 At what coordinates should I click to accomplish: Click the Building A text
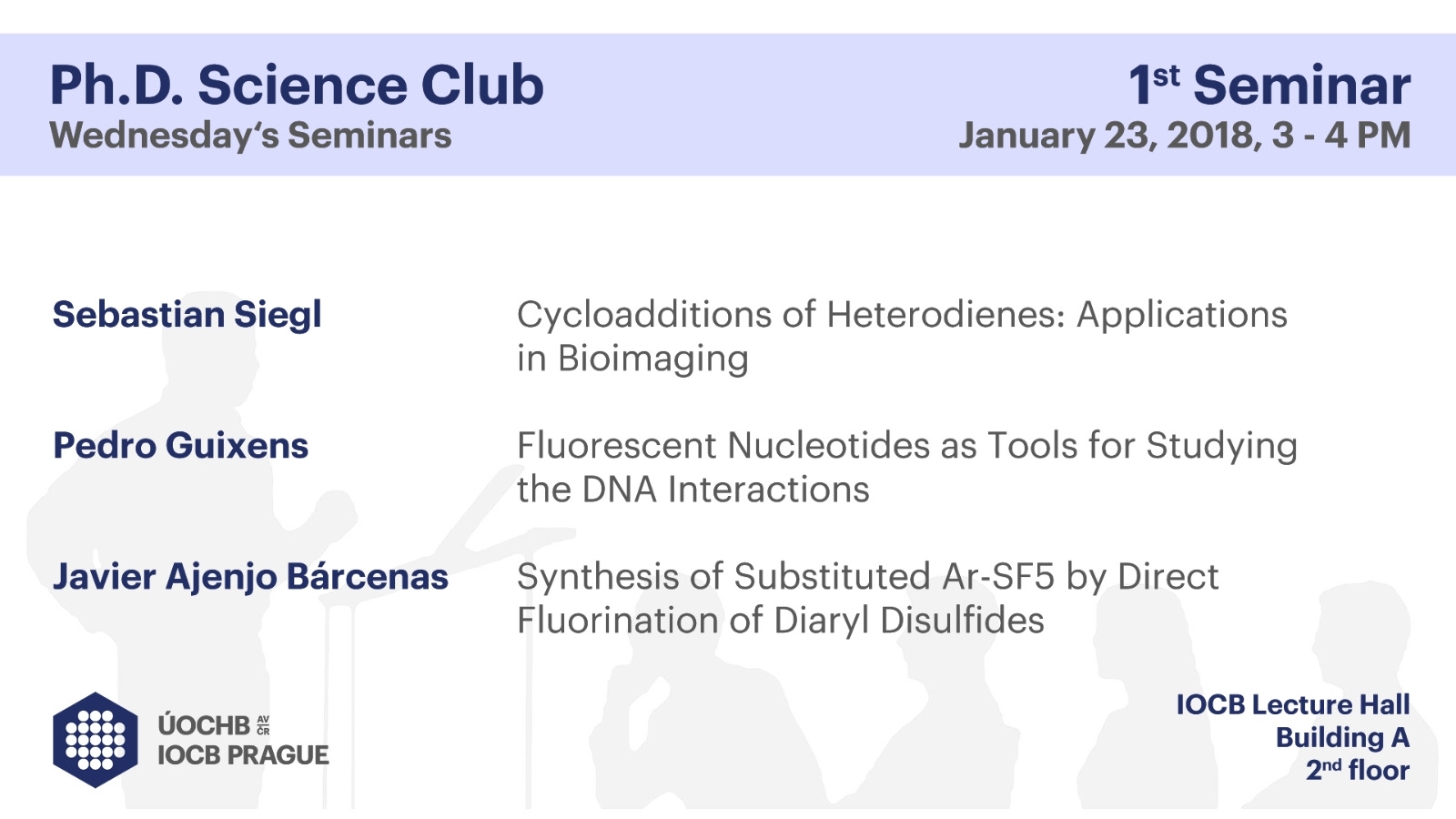pos(1342,737)
